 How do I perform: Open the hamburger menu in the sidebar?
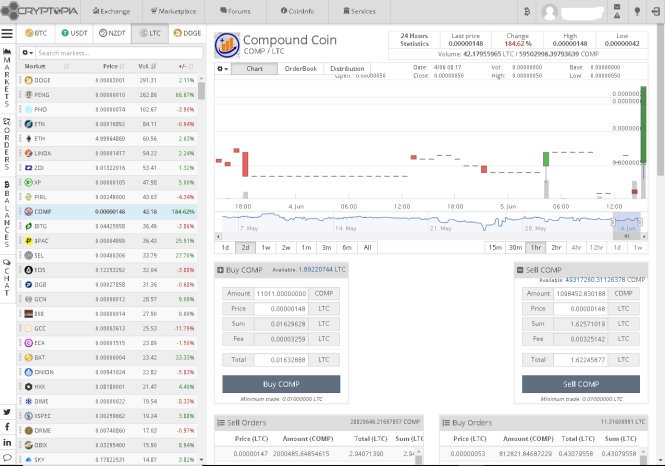7,33
